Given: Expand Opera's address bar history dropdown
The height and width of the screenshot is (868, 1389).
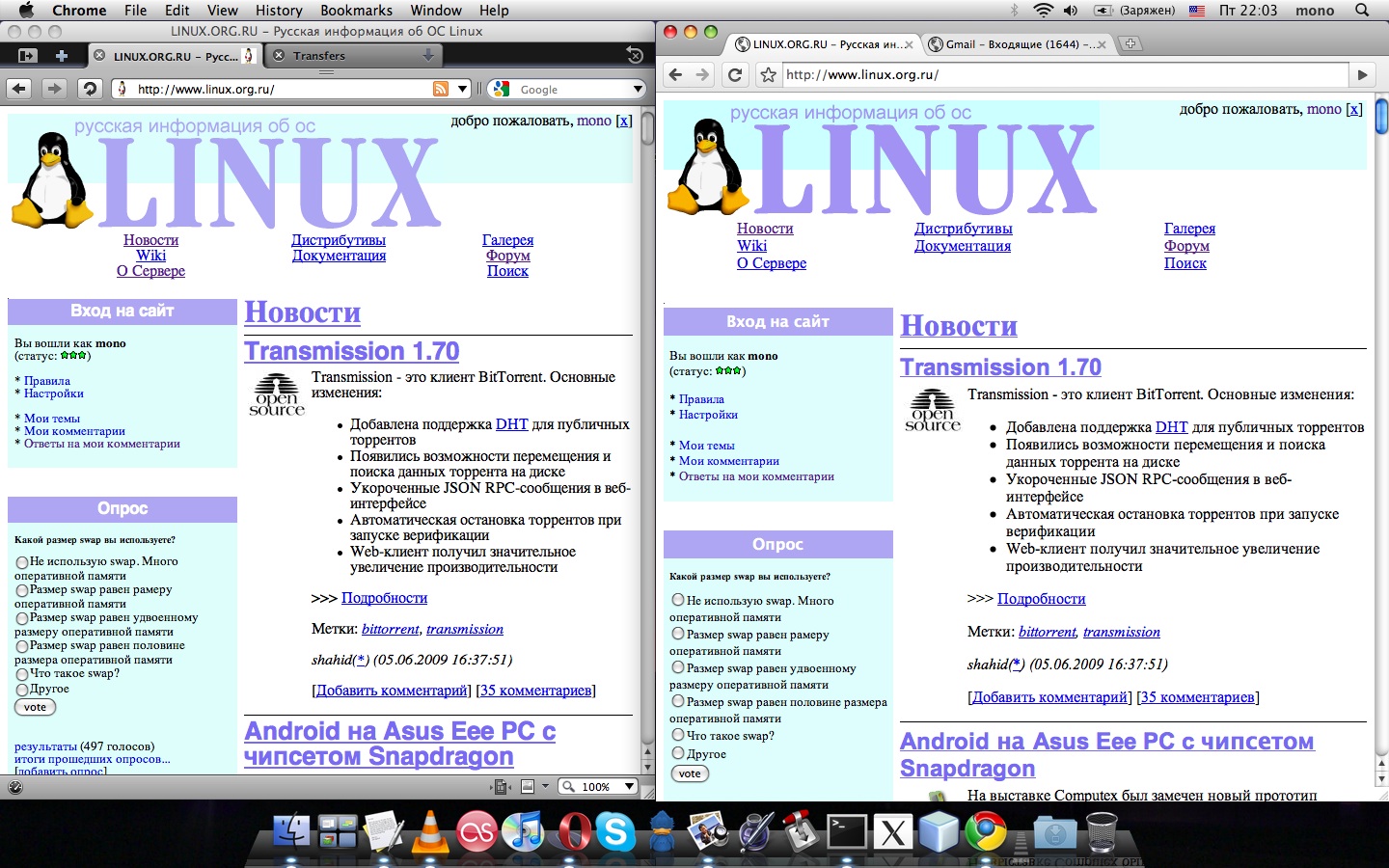Looking at the screenshot, I should pyautogui.click(x=463, y=89).
